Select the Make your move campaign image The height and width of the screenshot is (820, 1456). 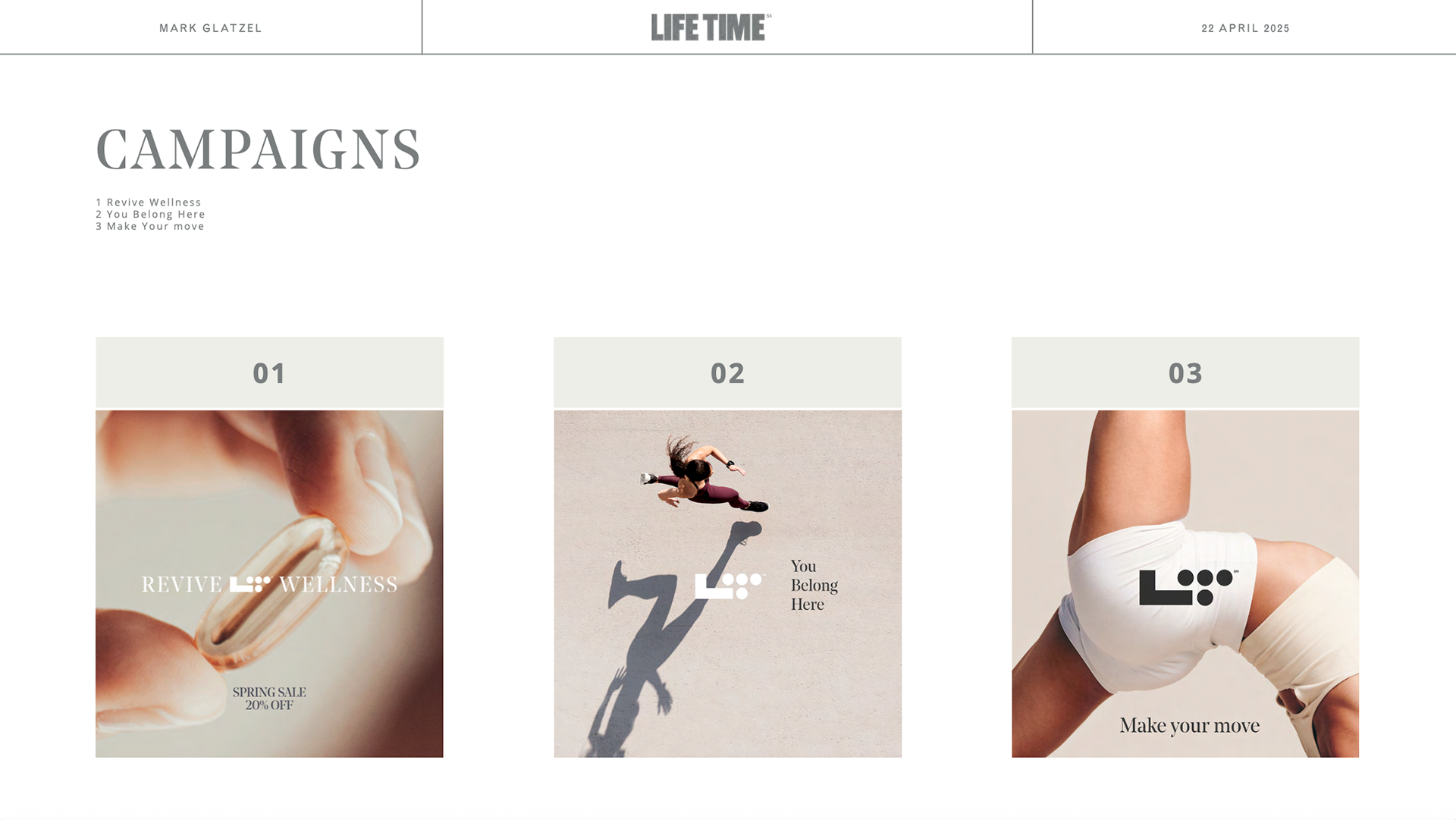click(x=1185, y=584)
